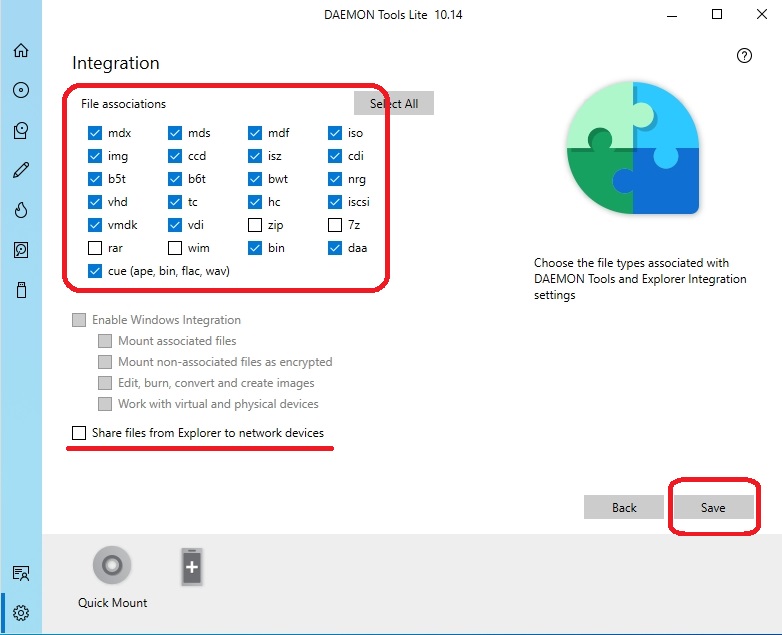Image resolution: width=782 pixels, height=635 pixels.
Task: Uncheck the bin file association
Action: (255, 248)
